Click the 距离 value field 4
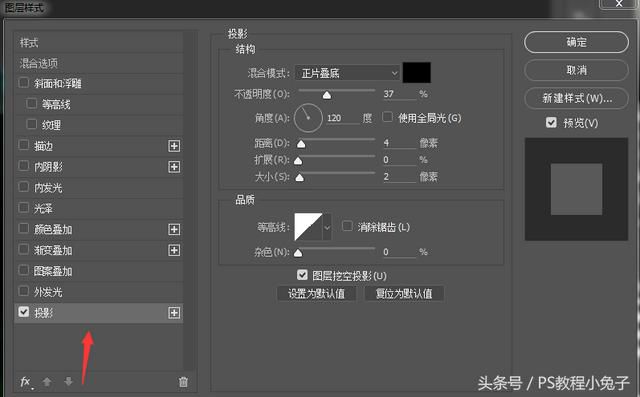Image resolution: width=640 pixels, height=397 pixels. [399, 143]
